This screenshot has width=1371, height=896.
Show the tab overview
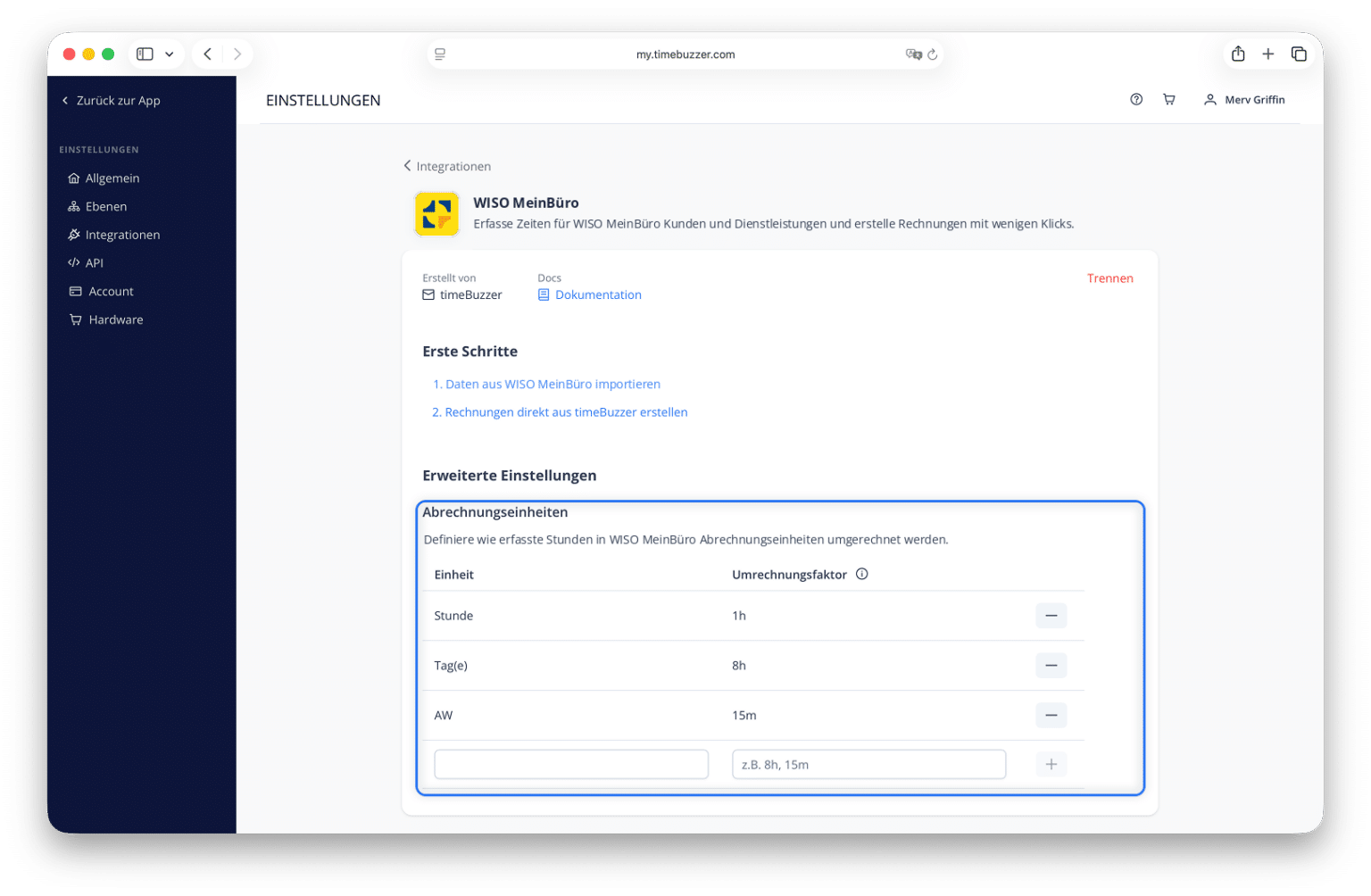click(1299, 54)
